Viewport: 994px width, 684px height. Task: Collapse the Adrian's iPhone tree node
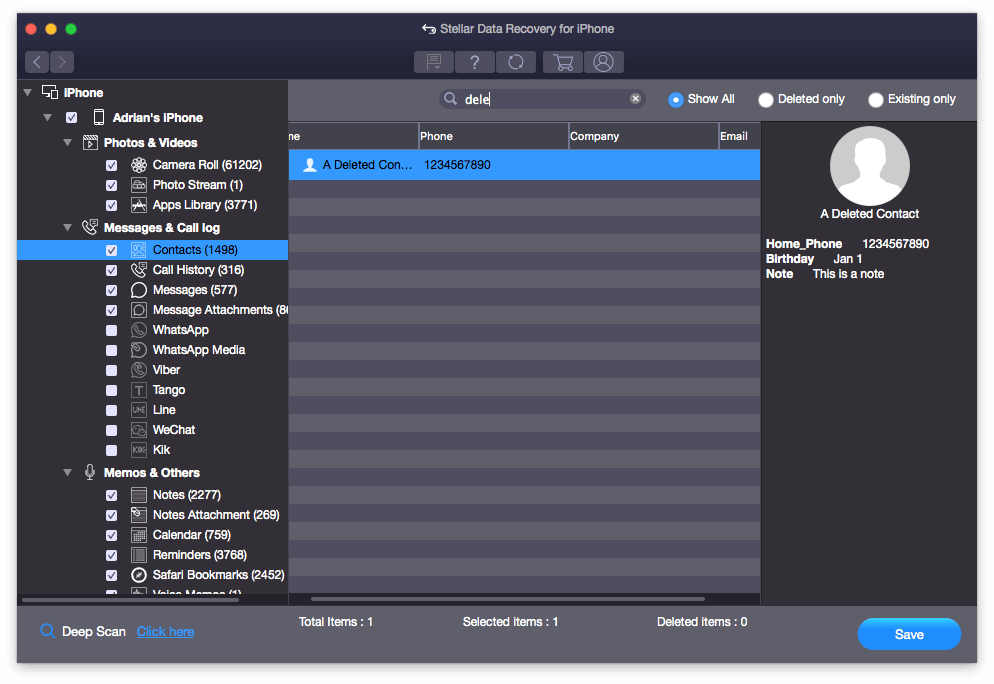pos(48,118)
